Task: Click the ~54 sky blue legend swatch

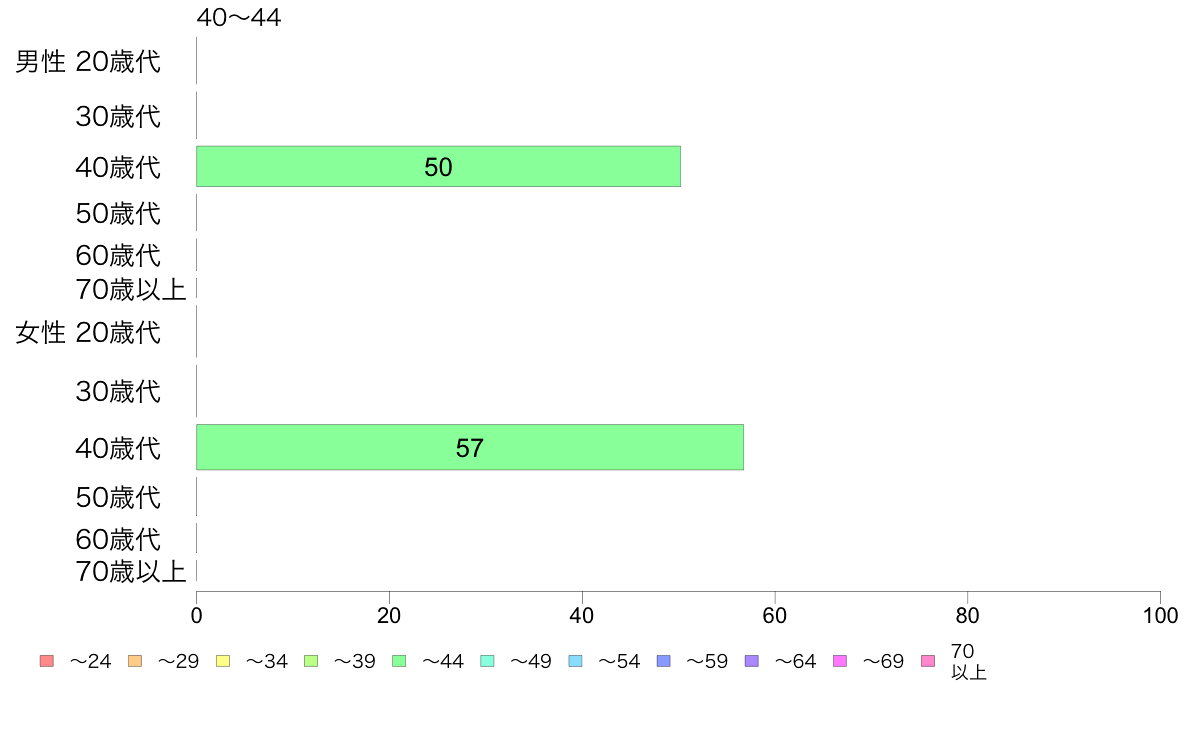Action: tap(575, 661)
